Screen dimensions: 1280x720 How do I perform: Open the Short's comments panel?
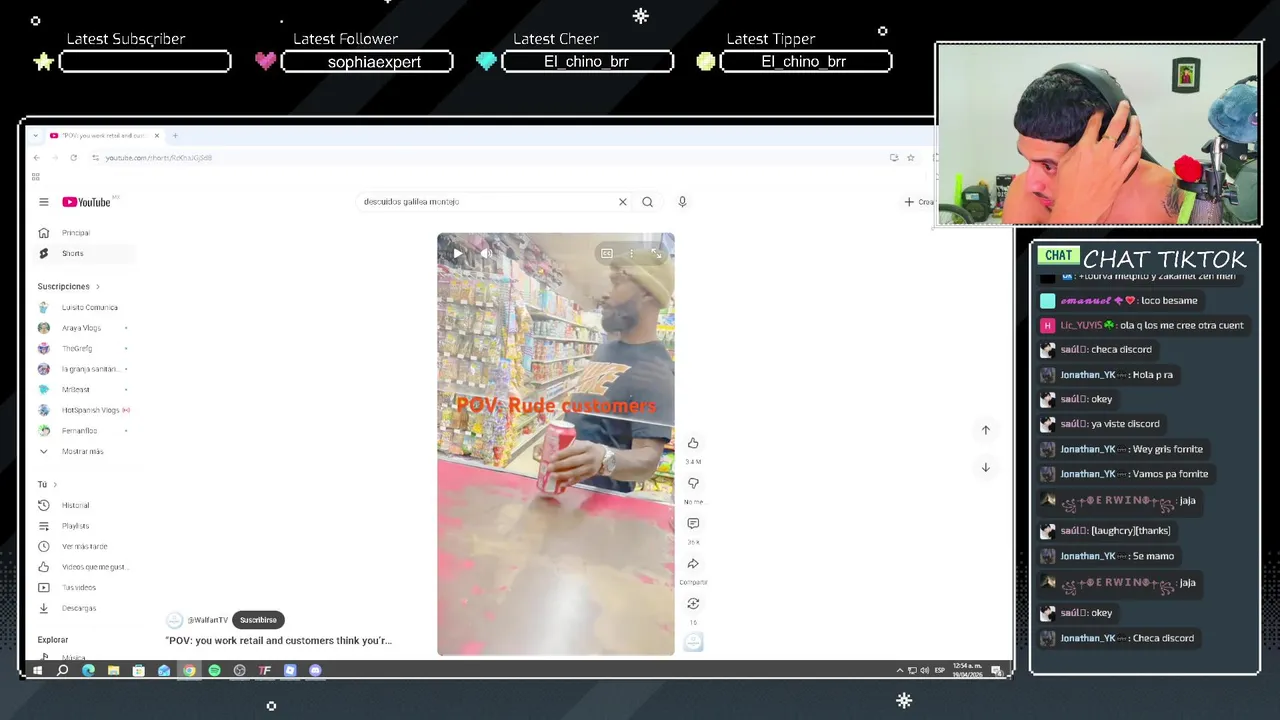coord(693,523)
